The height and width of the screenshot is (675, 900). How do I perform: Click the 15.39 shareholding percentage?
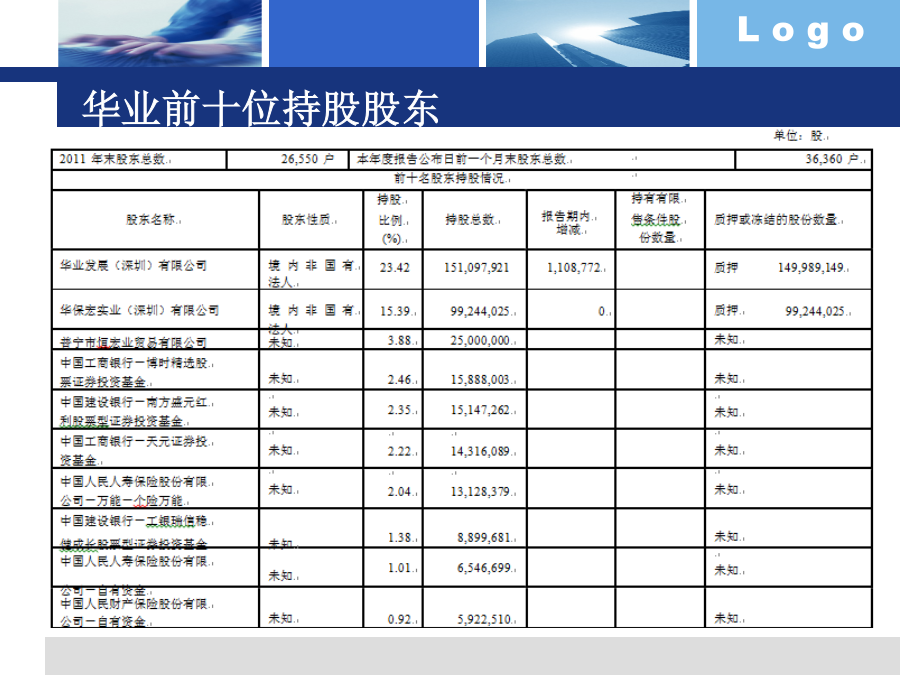click(395, 311)
